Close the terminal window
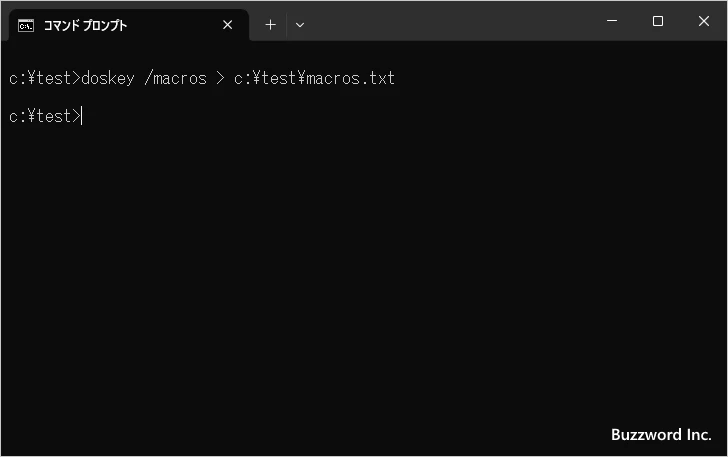728x457 pixels. click(x=704, y=21)
